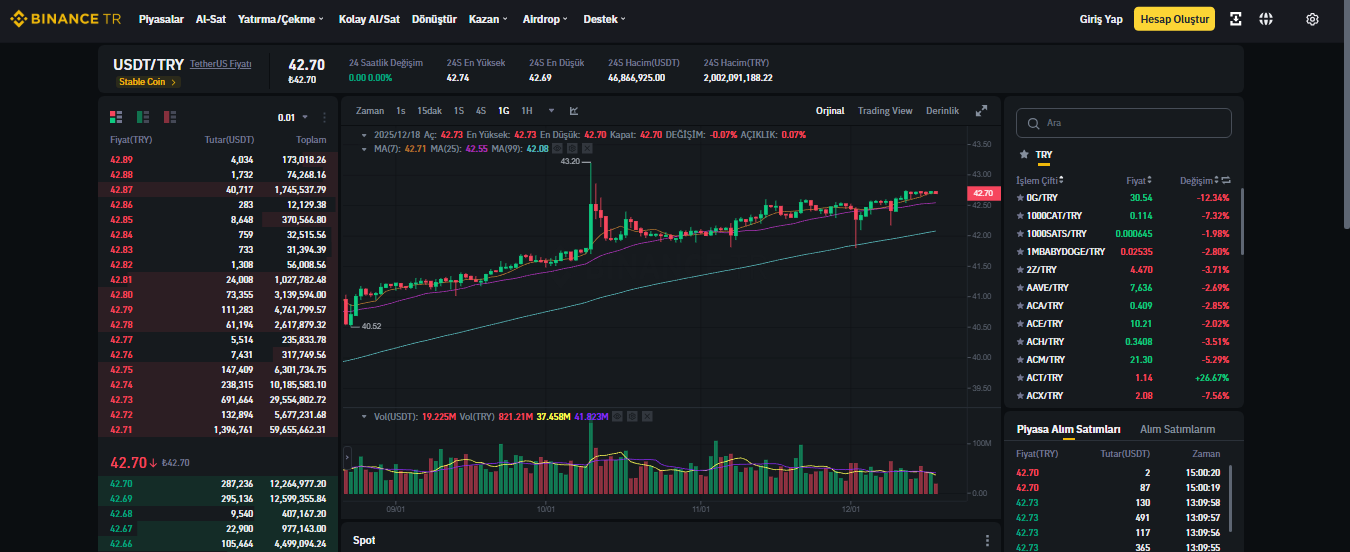Open the 0.01 price precision dropdown
This screenshot has width=1350, height=552.
[x=293, y=117]
